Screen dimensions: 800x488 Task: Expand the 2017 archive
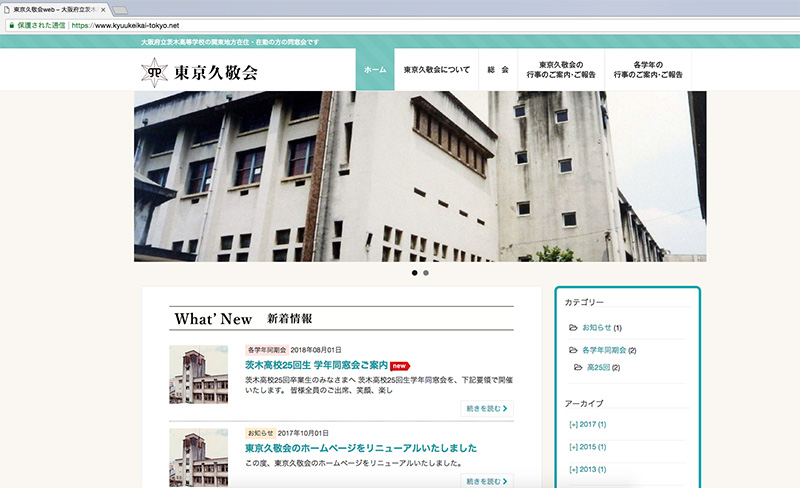[587, 424]
